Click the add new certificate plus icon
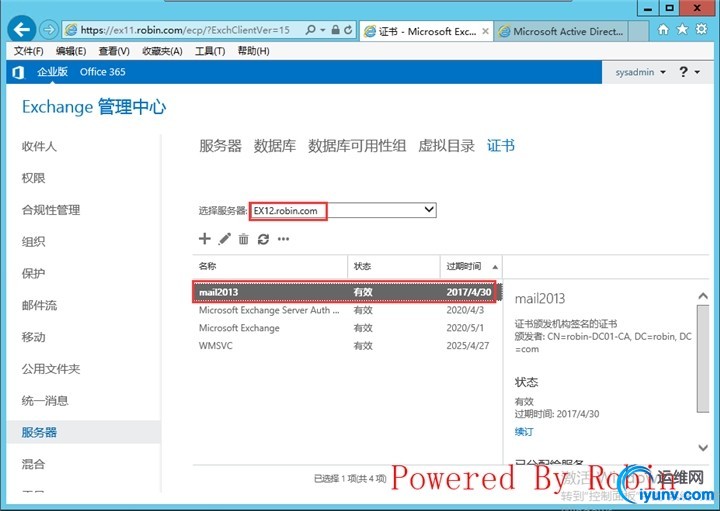Screen dimensions: 720x511 click(204, 239)
